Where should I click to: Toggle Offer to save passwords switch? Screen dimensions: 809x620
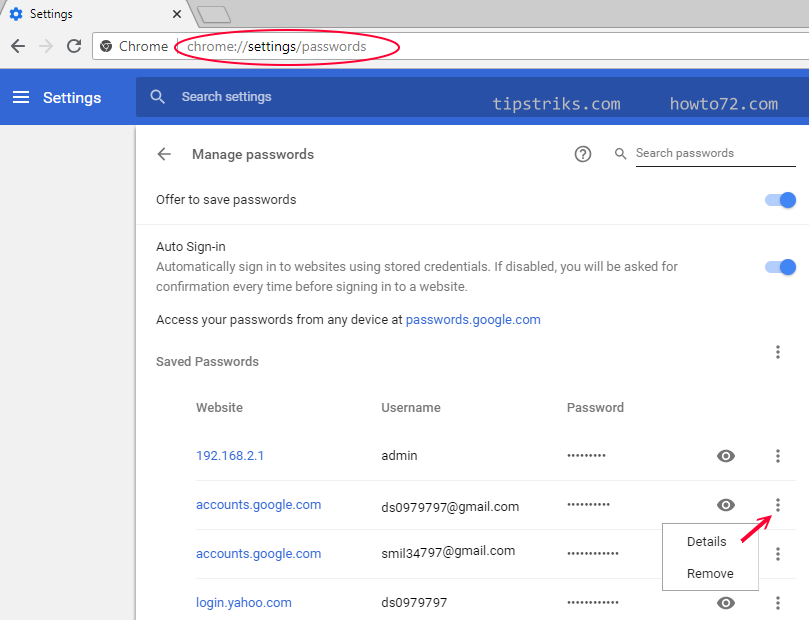(780, 200)
